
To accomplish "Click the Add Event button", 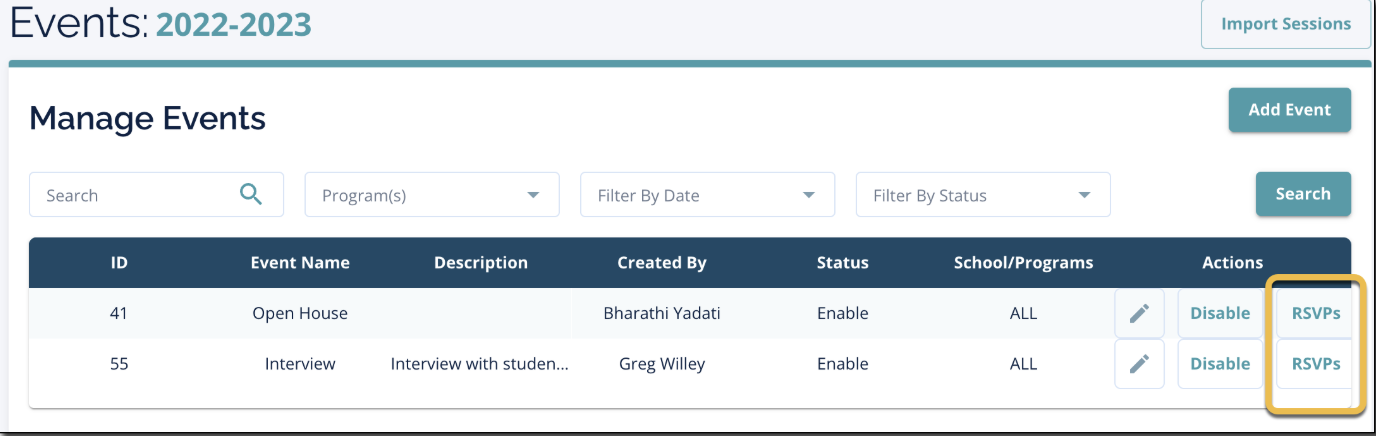I will [x=1289, y=110].
